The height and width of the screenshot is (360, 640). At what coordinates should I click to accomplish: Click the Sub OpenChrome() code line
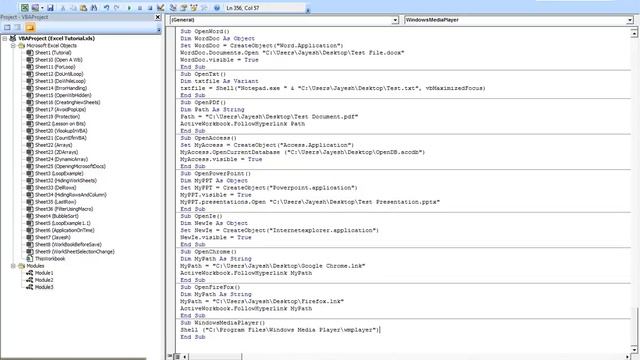coord(208,252)
